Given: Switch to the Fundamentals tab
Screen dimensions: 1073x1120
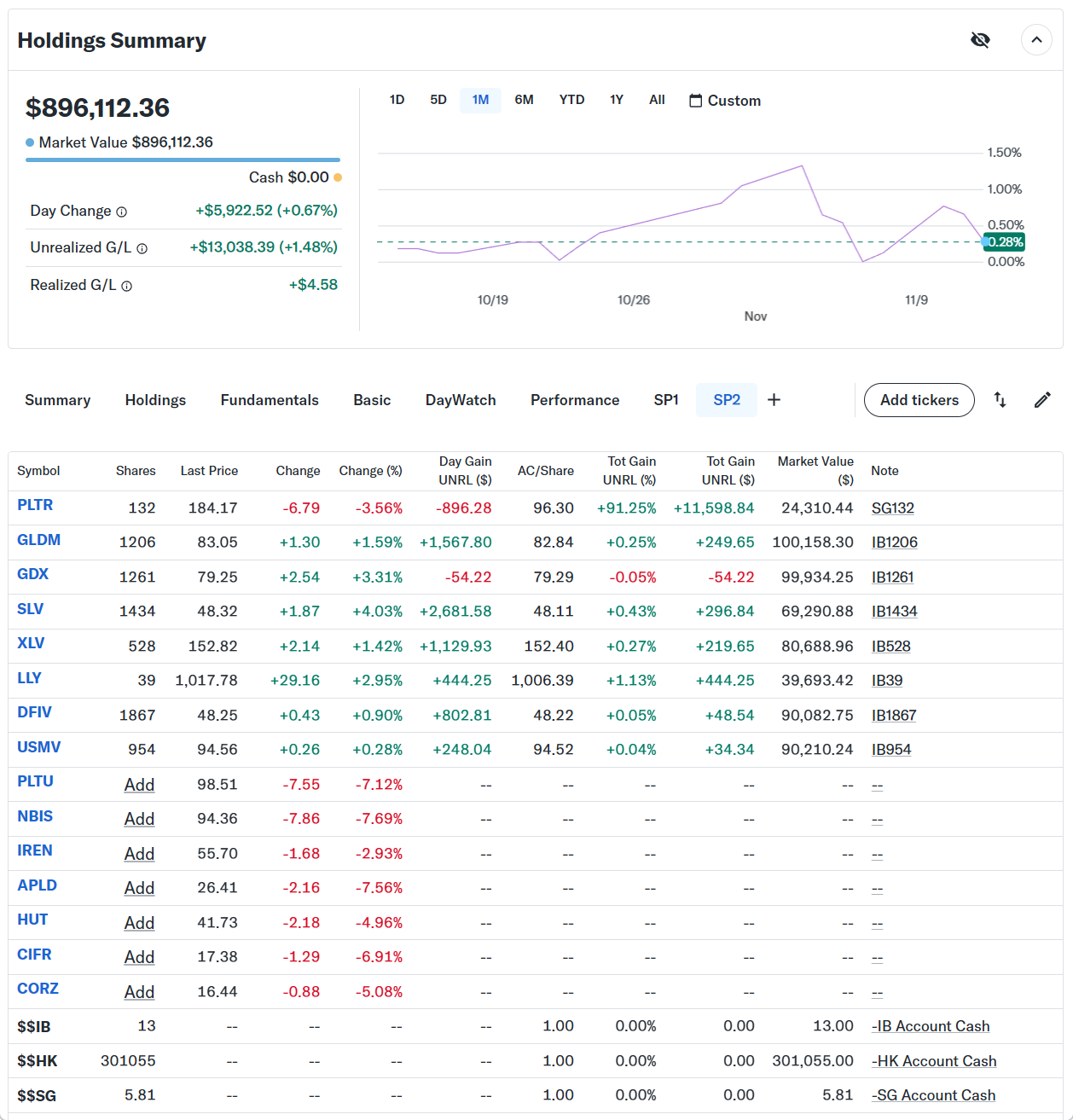Looking at the screenshot, I should 270,400.
